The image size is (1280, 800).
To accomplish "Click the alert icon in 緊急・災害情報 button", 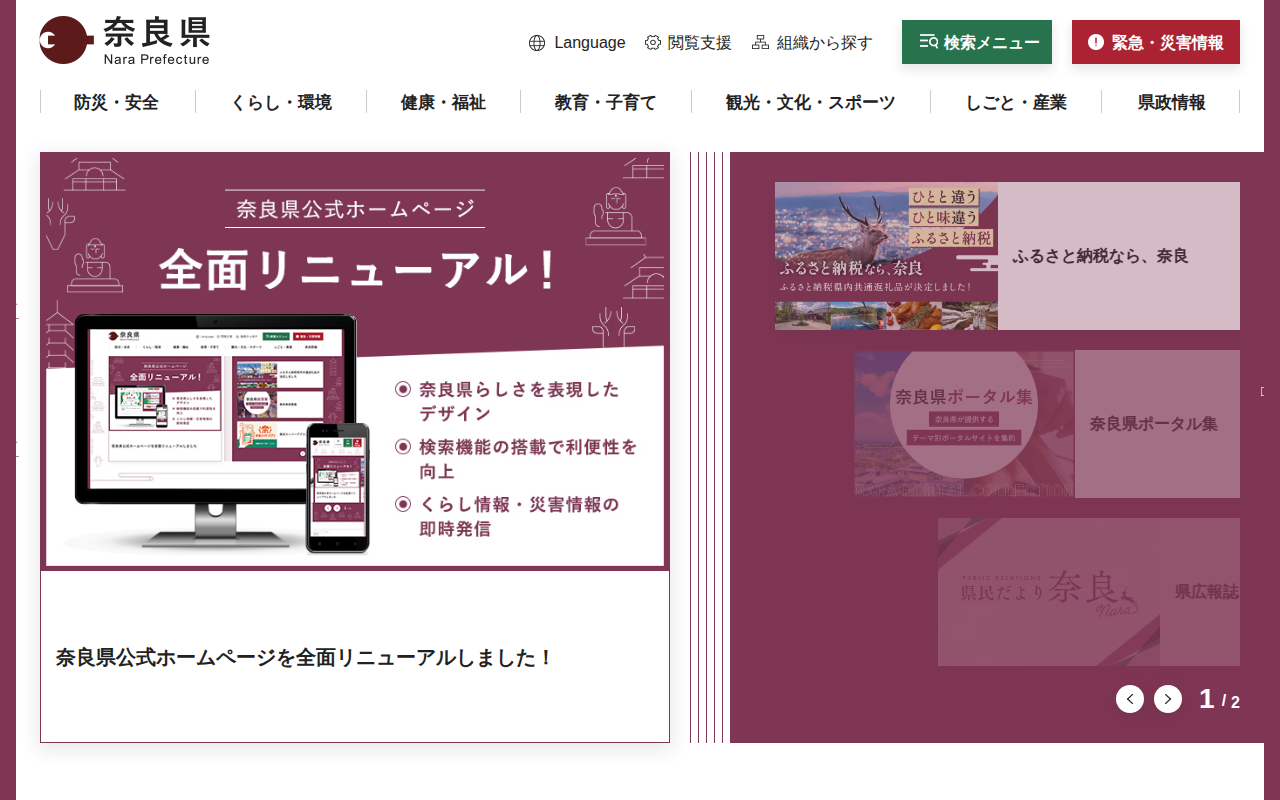I will [1096, 42].
